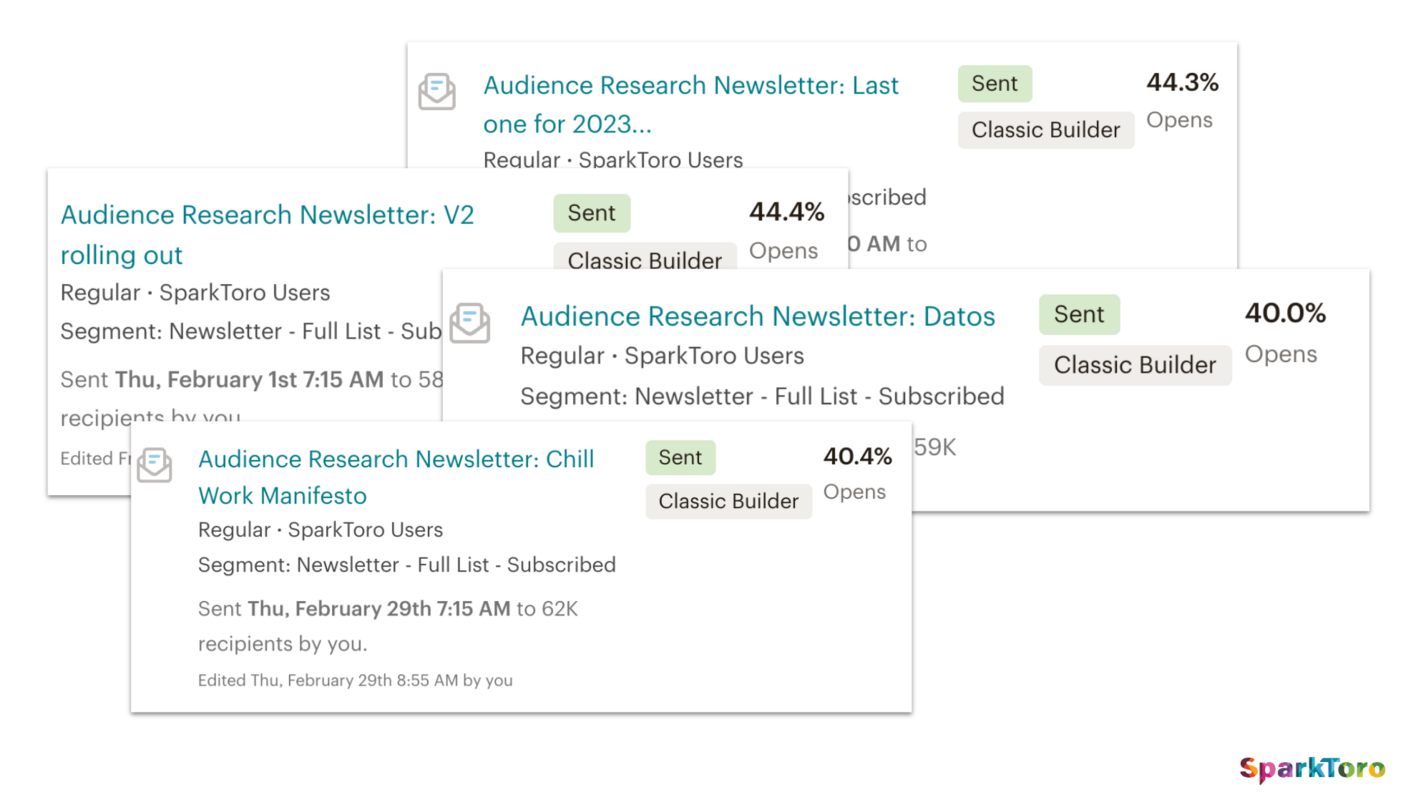Image resolution: width=1421 pixels, height=800 pixels.
Task: Select Classic Builder tag on the Datos campaign
Action: pos(1135,365)
